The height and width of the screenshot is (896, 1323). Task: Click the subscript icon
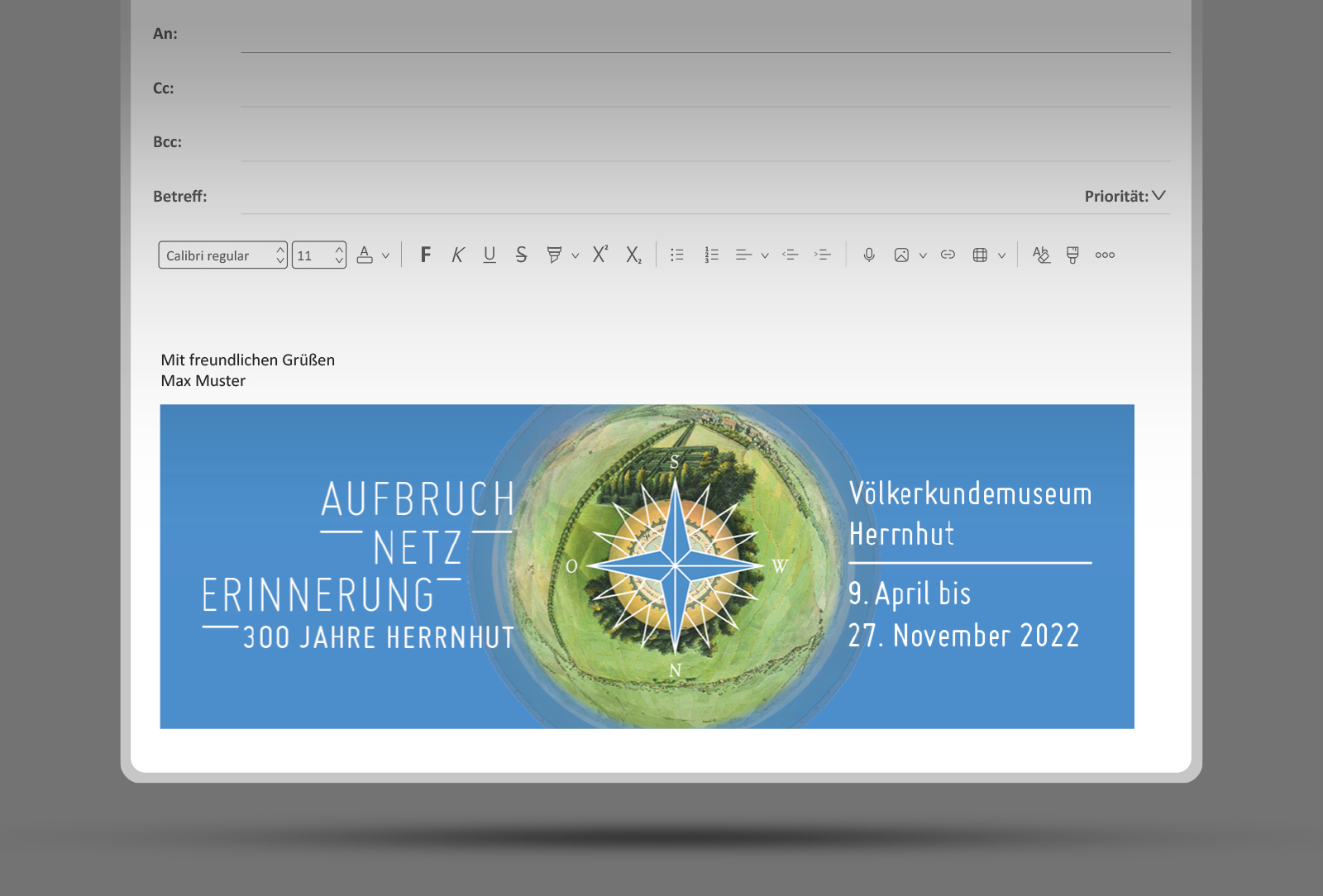(x=633, y=255)
